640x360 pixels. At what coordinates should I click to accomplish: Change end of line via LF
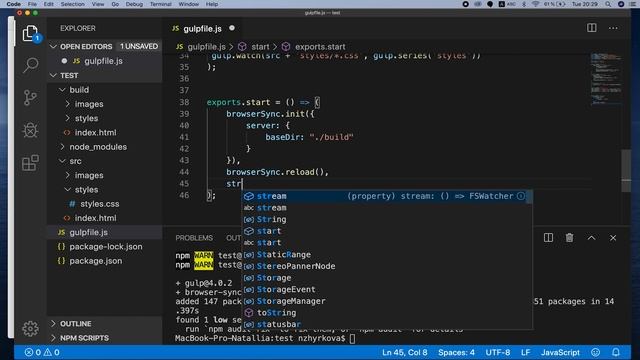click(525, 352)
